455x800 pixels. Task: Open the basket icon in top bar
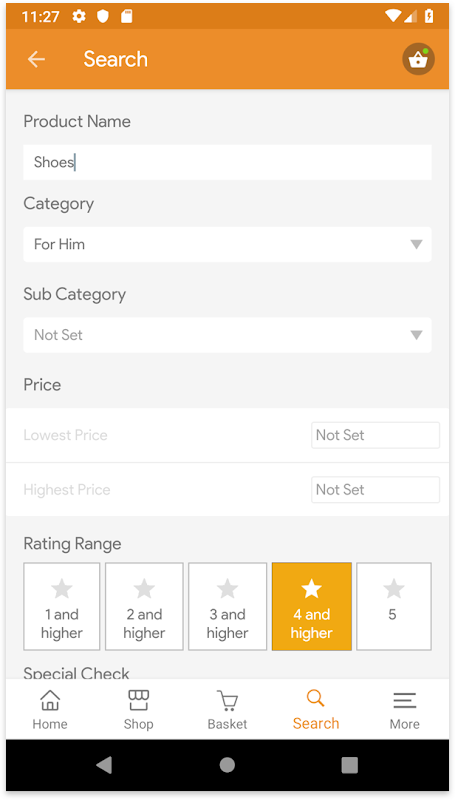point(418,59)
